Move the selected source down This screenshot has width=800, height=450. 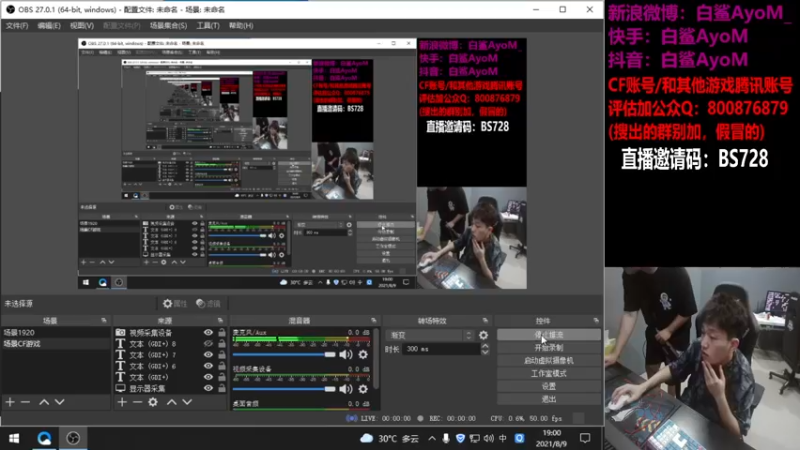[187, 402]
